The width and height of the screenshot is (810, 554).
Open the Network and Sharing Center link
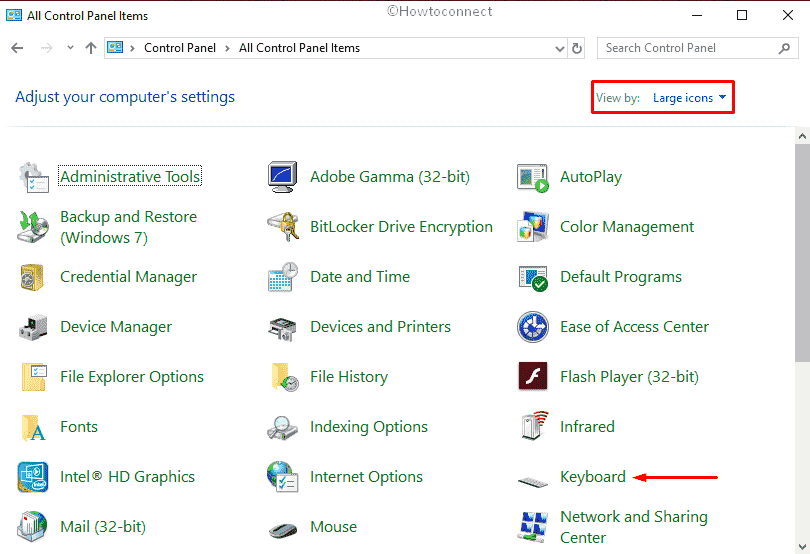click(634, 527)
